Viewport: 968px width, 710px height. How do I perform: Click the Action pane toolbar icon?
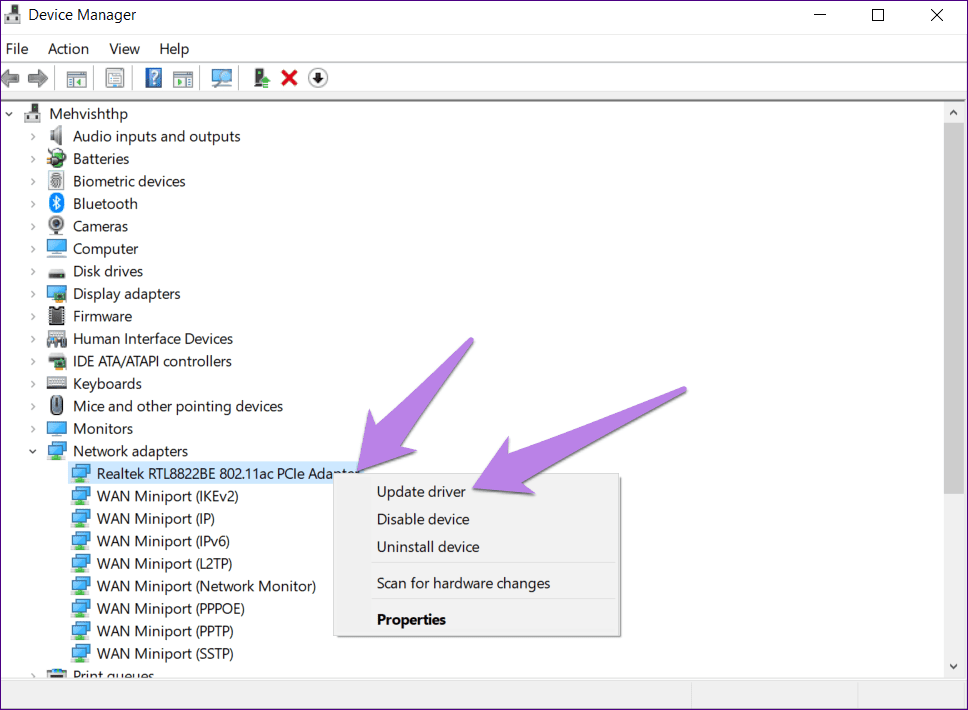click(183, 78)
